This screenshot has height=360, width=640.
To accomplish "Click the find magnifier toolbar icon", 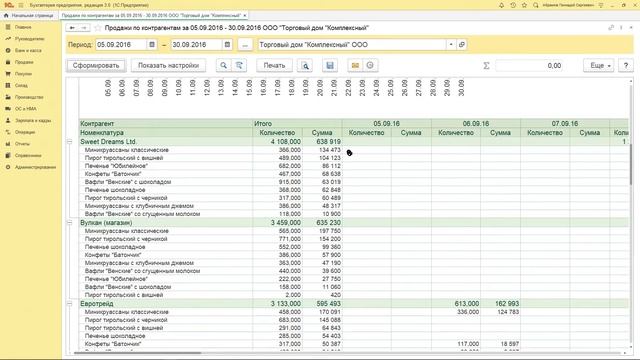I will click(x=223, y=65).
